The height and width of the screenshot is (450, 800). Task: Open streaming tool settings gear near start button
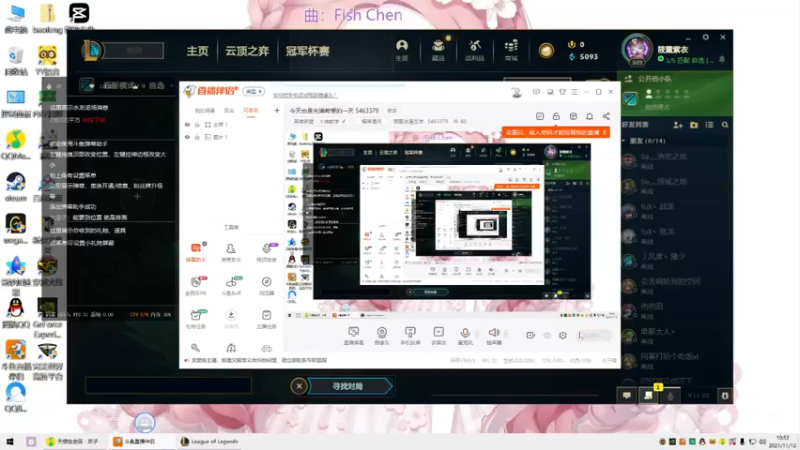(563, 335)
